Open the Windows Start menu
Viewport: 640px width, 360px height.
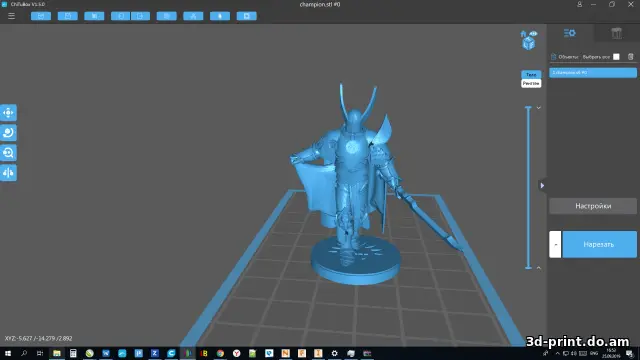[x=8, y=353]
